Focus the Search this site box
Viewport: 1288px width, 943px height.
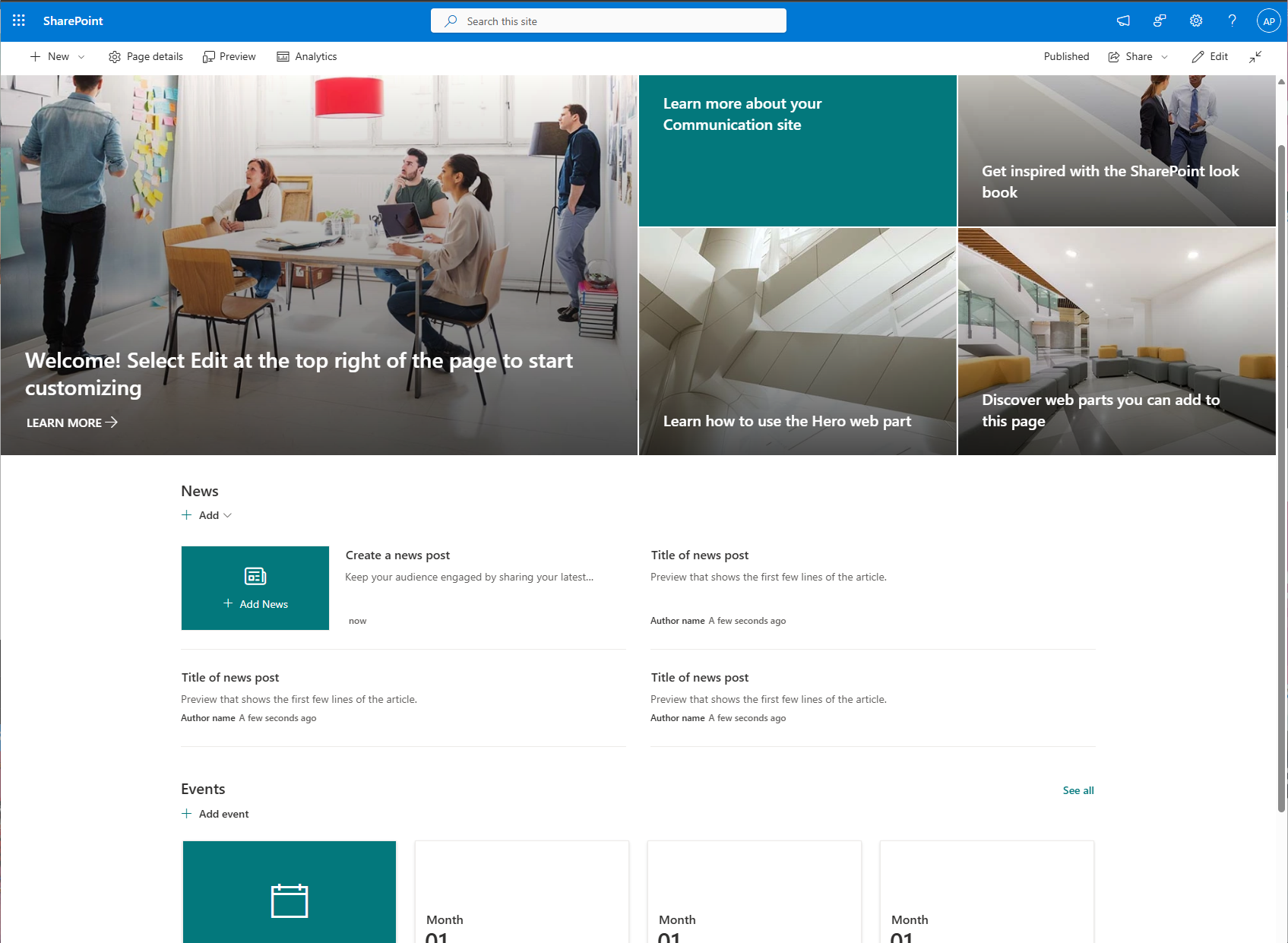pyautogui.click(x=608, y=21)
